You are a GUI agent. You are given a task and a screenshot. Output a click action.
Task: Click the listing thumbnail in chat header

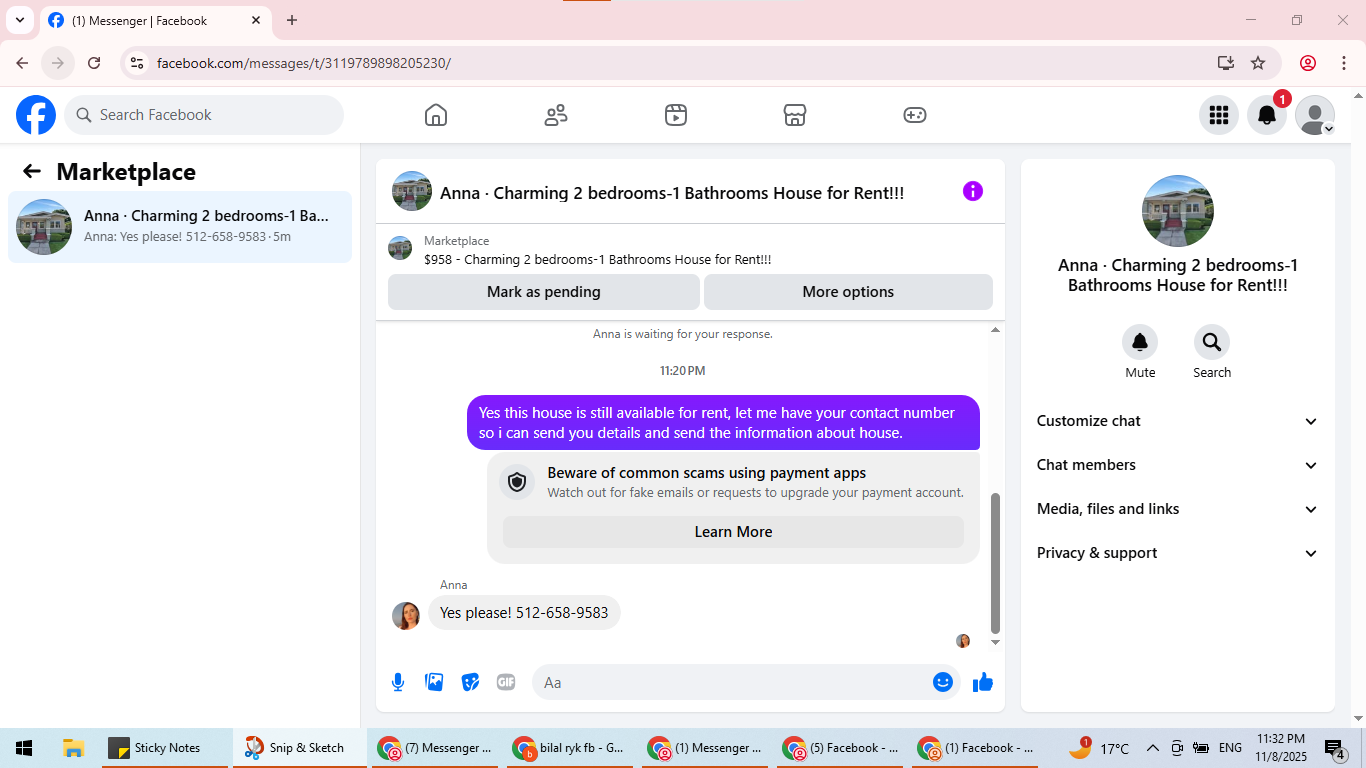tap(412, 191)
